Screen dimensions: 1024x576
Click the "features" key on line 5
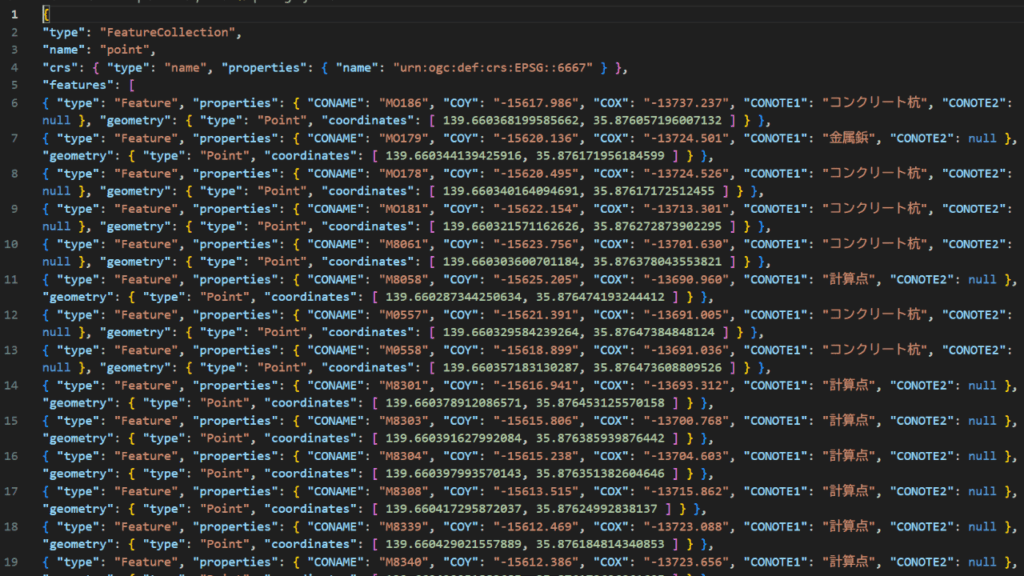[x=78, y=85]
